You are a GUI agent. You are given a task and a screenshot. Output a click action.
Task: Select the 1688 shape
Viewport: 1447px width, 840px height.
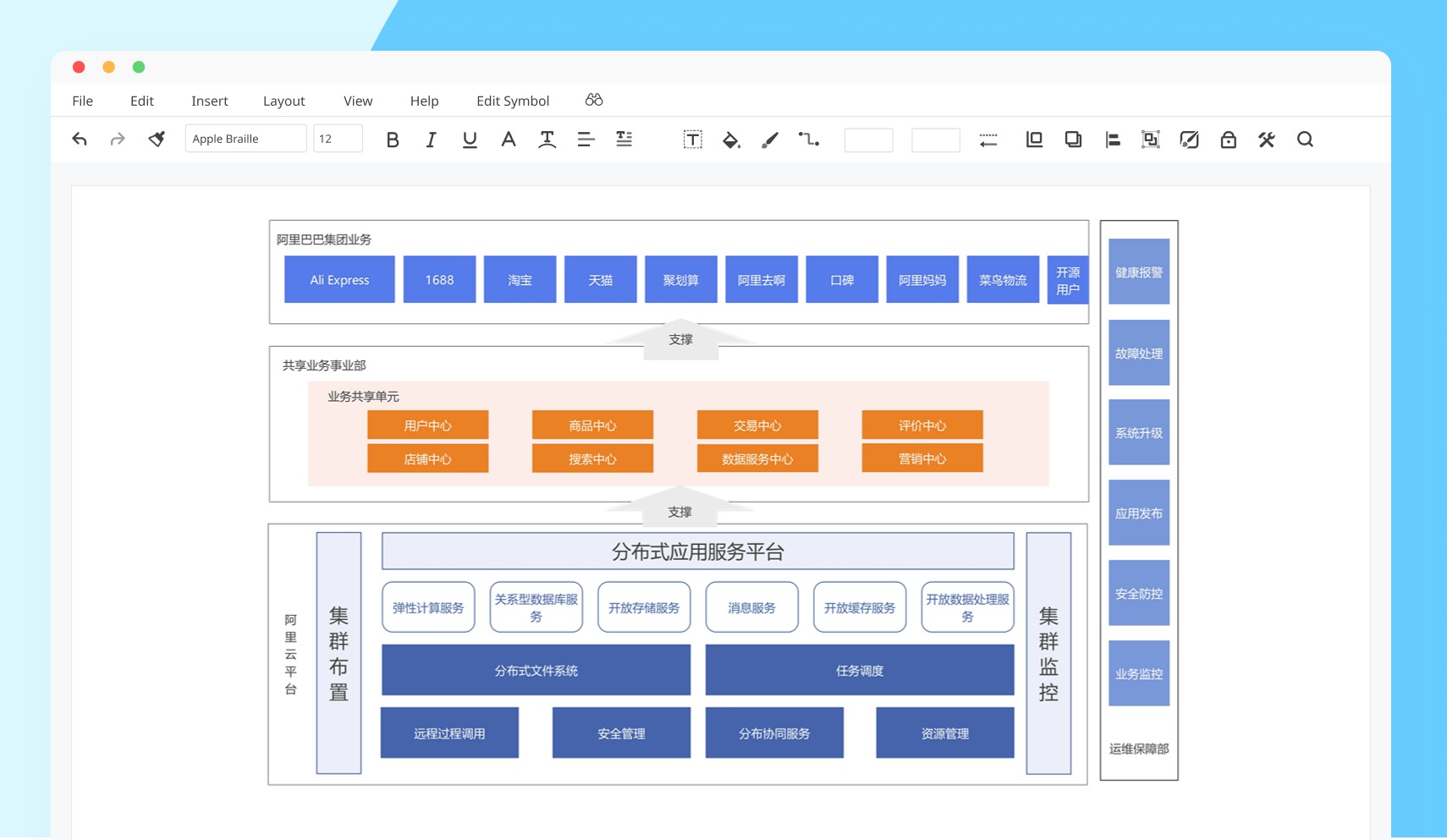click(x=439, y=279)
